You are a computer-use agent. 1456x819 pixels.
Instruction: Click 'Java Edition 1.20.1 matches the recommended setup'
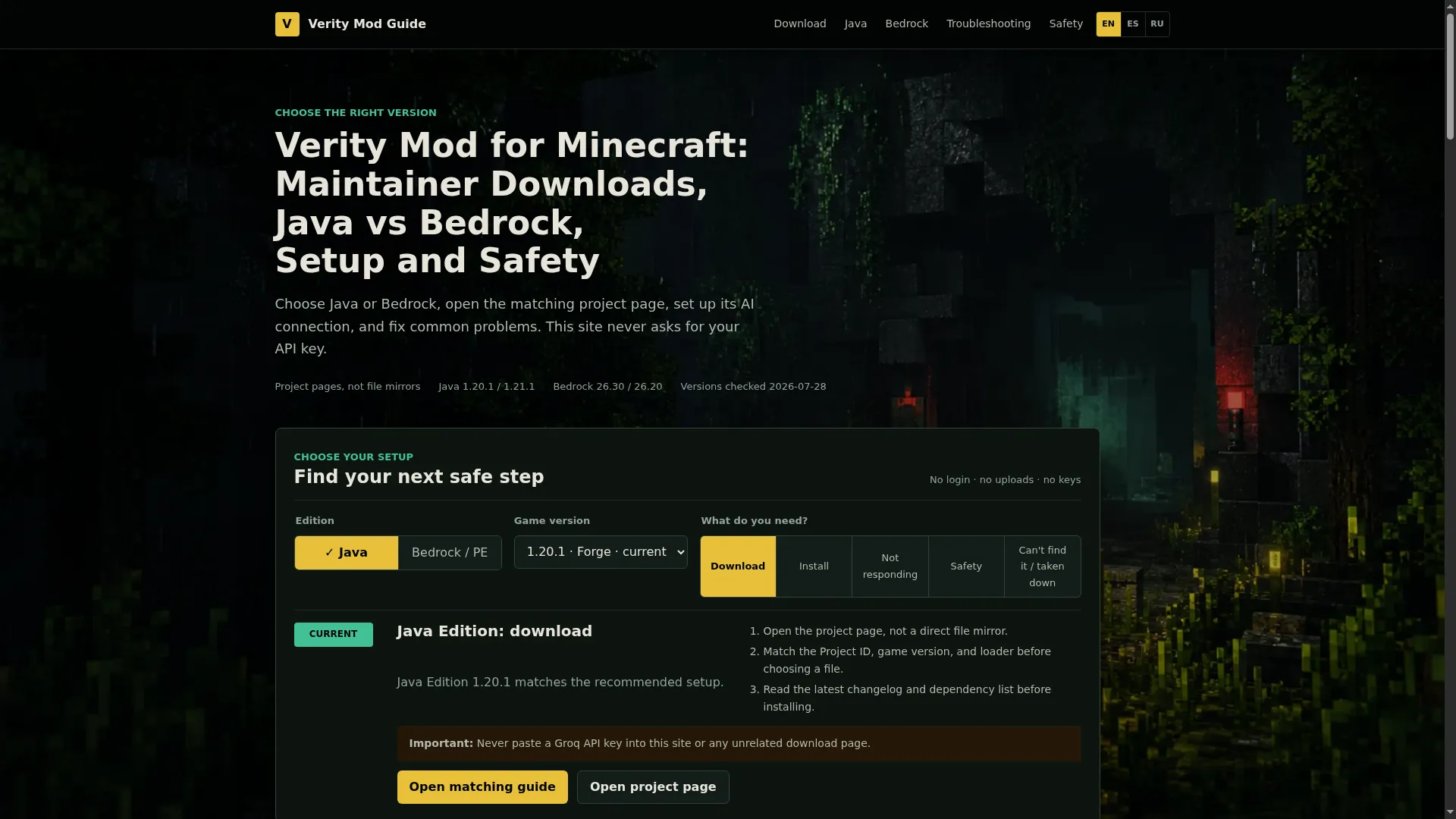560,682
